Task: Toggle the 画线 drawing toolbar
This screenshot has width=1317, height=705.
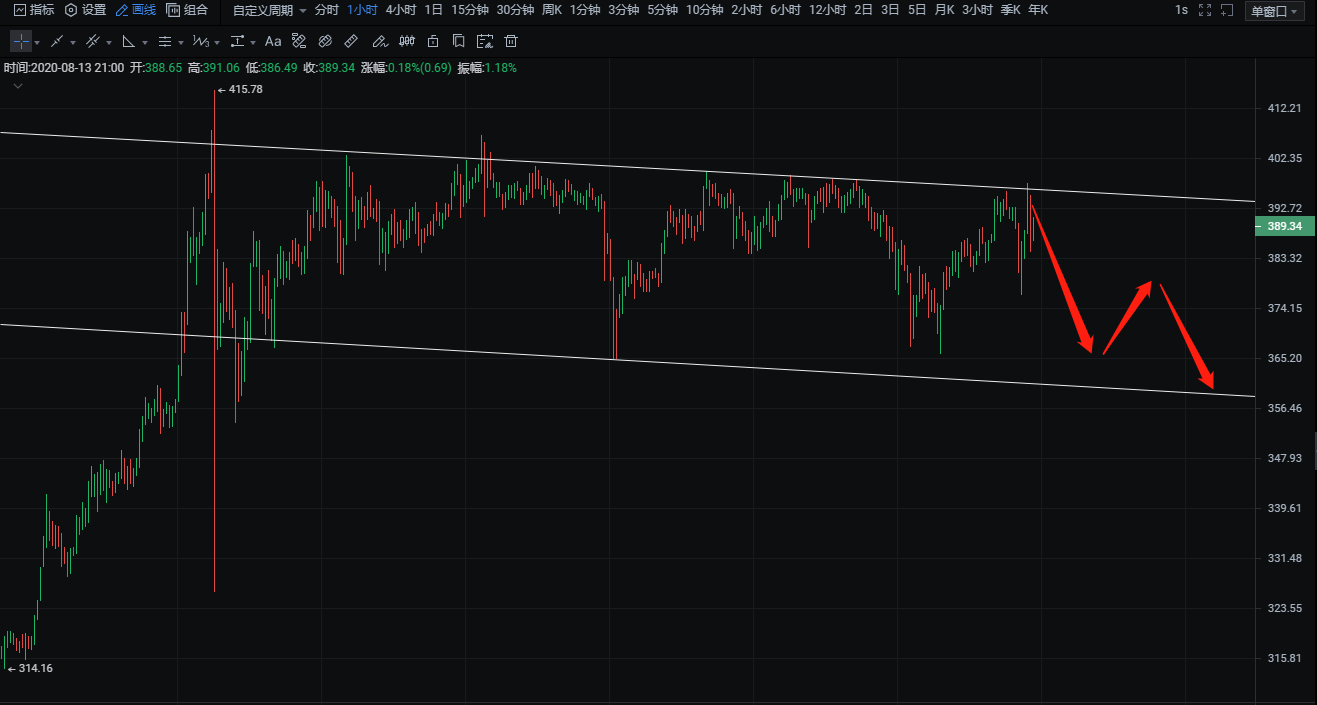Action: pyautogui.click(x=136, y=10)
